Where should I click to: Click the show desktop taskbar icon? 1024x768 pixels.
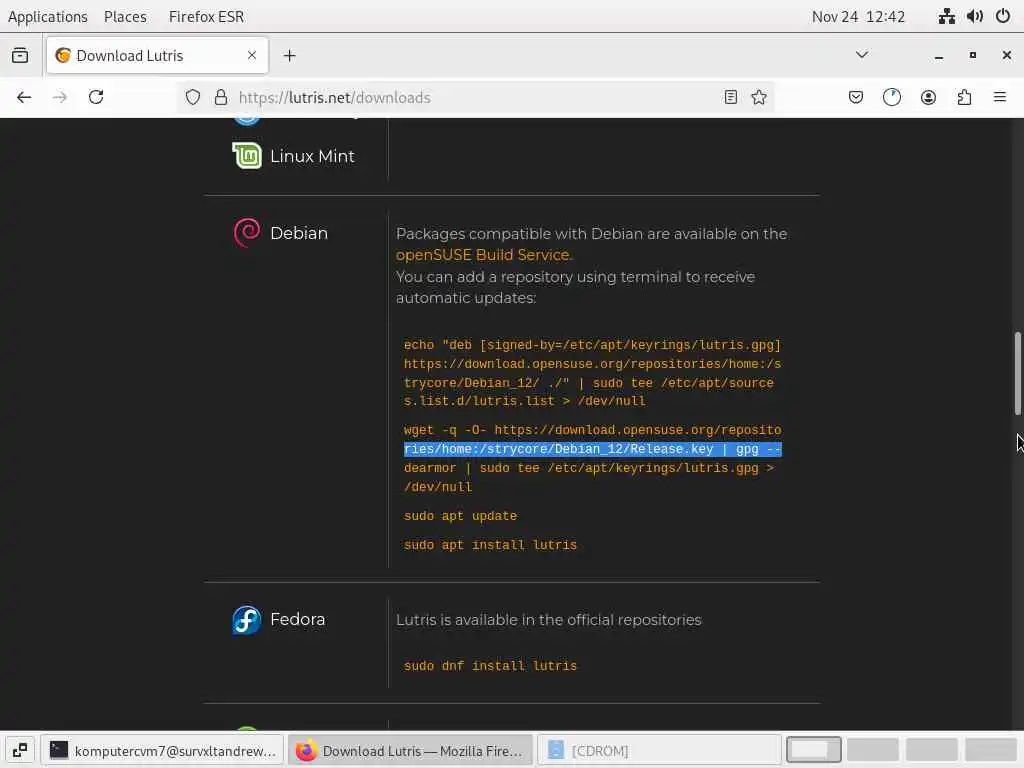20,750
